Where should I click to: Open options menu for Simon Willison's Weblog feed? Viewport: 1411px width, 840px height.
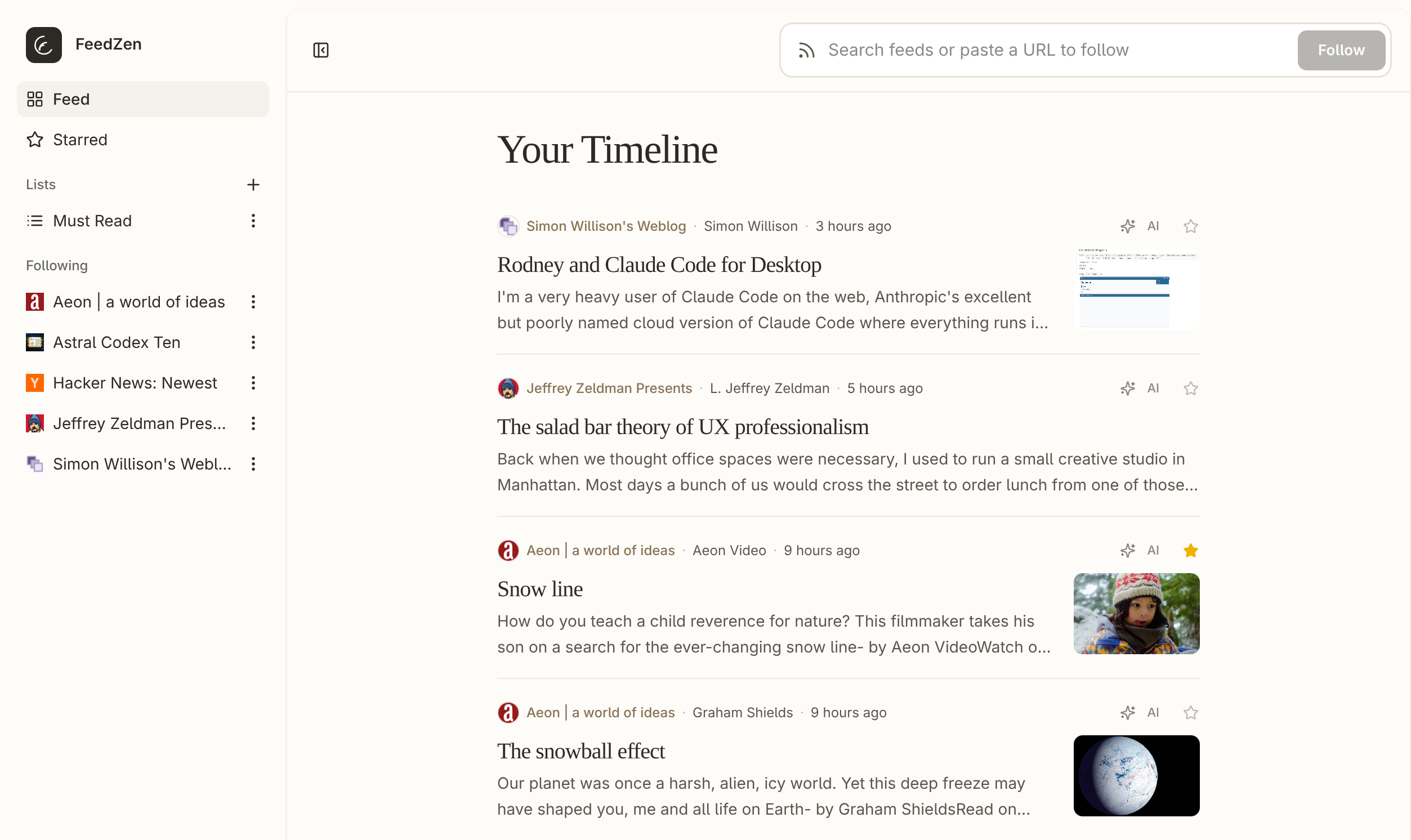pyautogui.click(x=253, y=464)
